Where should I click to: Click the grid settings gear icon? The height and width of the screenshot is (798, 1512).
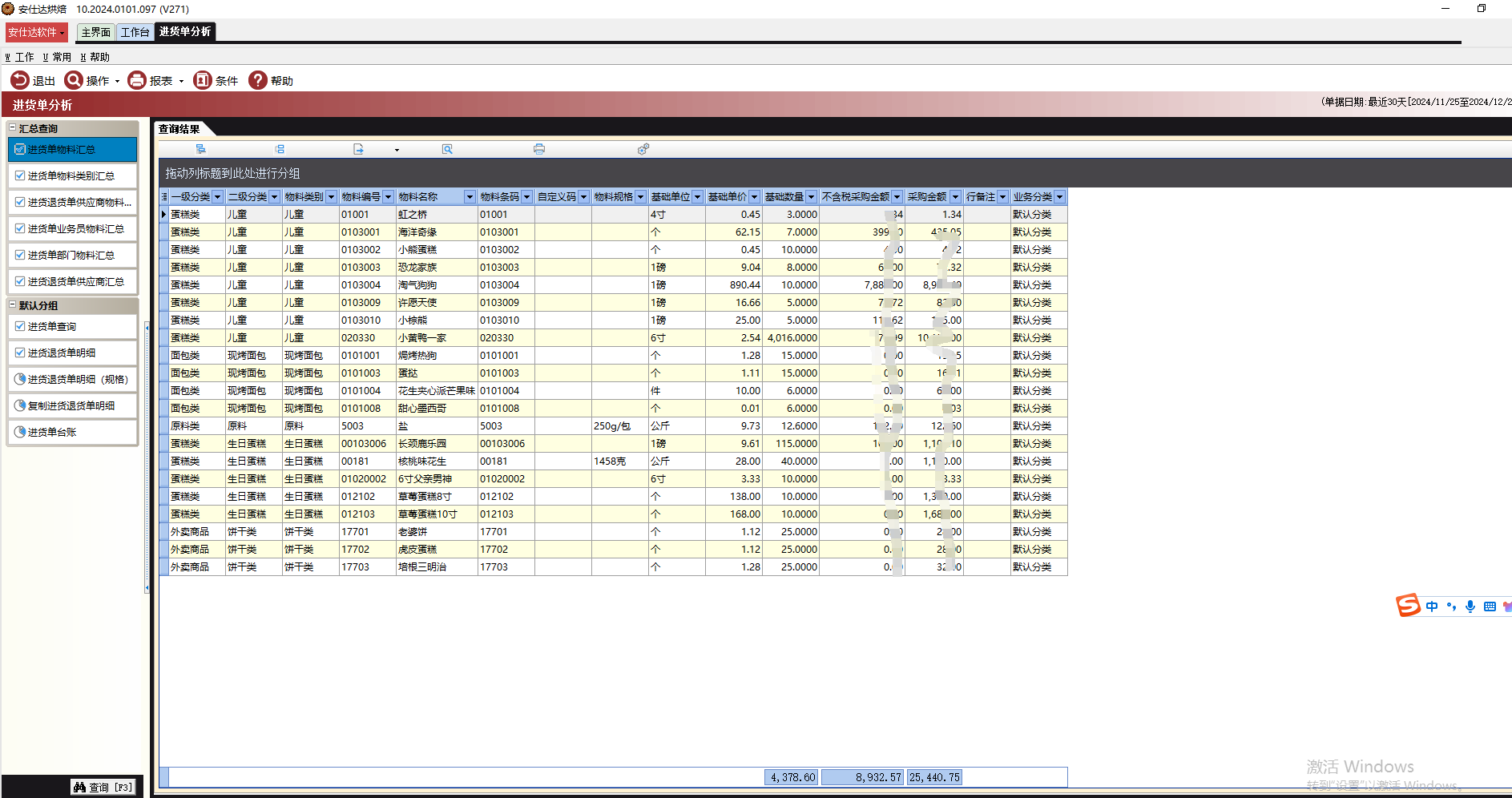(x=643, y=149)
